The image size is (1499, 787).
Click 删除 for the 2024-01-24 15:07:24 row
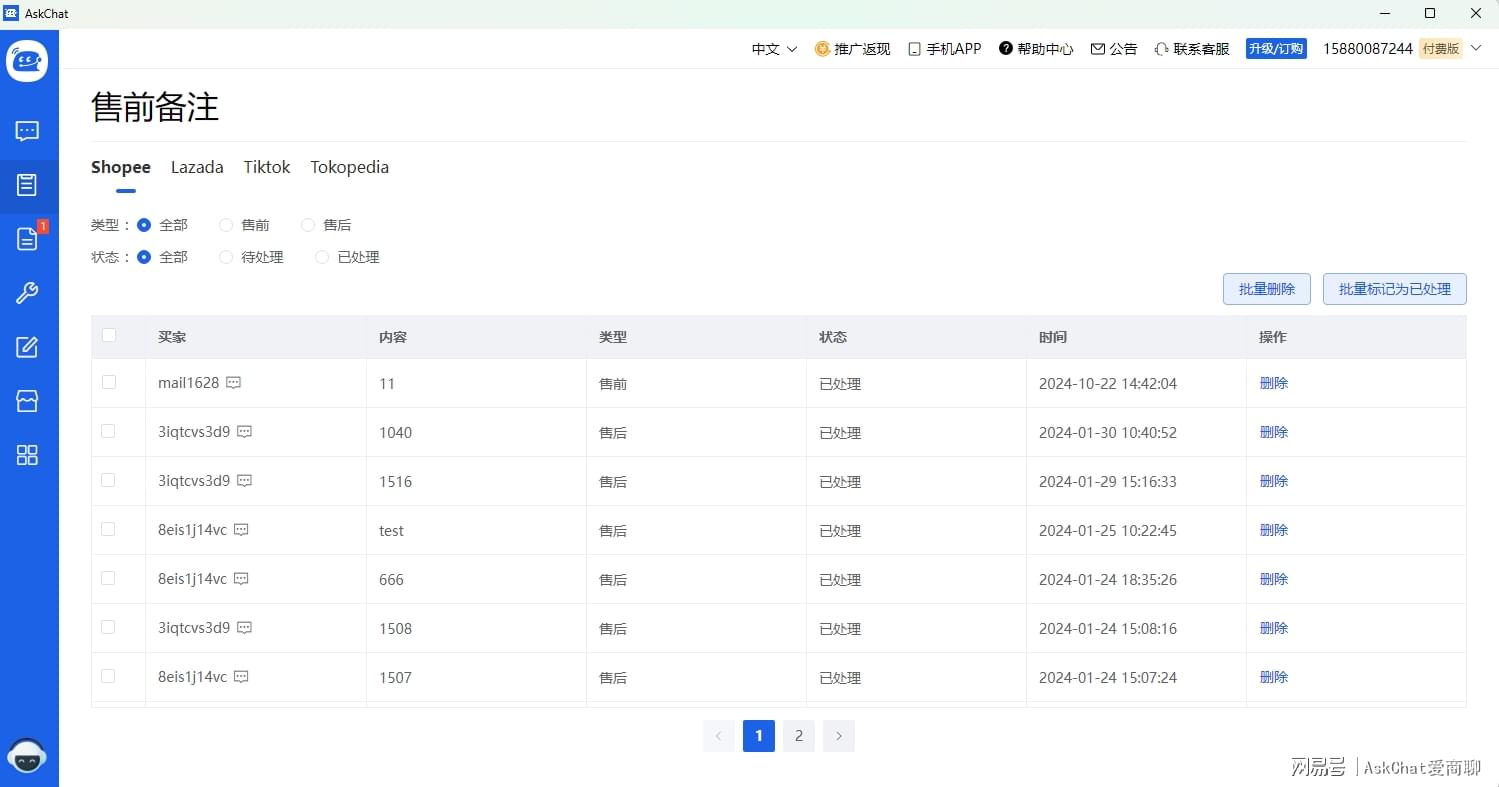point(1274,677)
